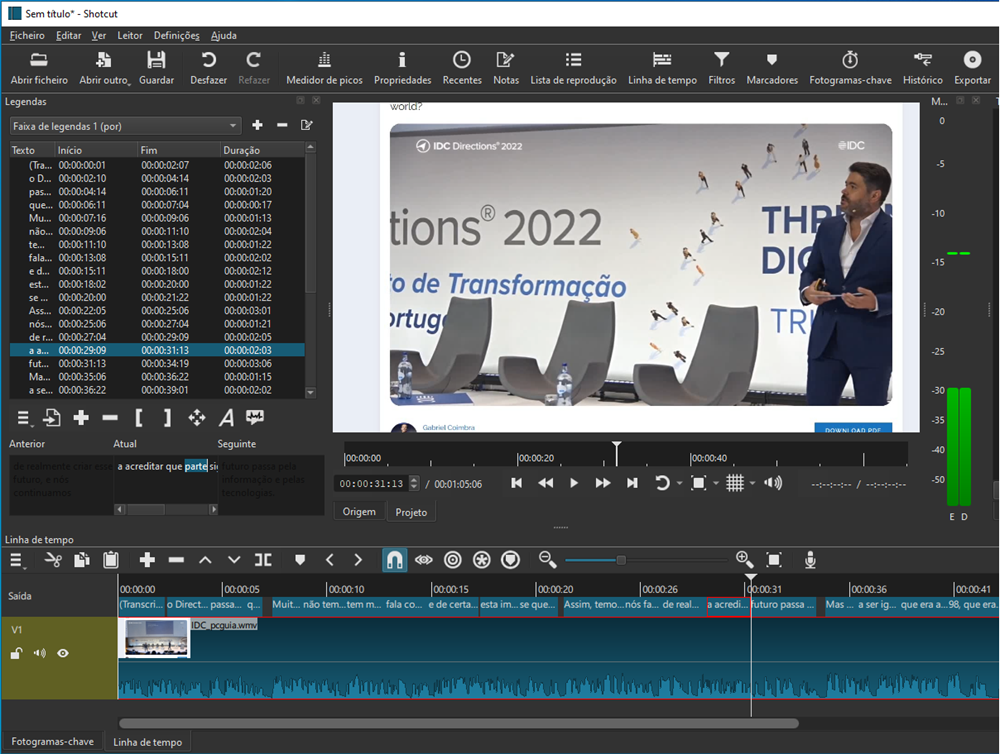Screen dimensions: 1000x754
Task: Open the player grid options dropdown arrow
Action: pyautogui.click(x=753, y=484)
